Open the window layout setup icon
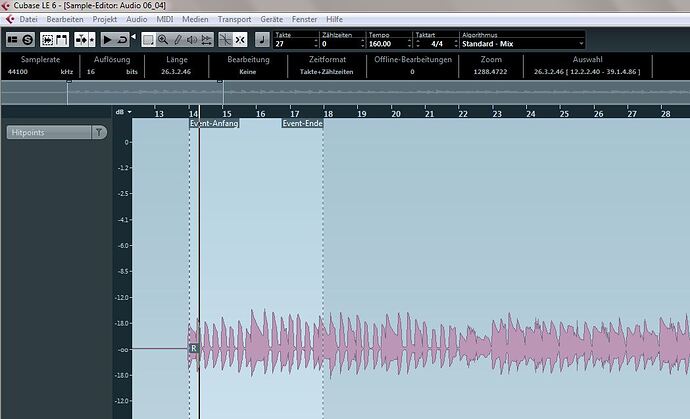 coord(13,40)
